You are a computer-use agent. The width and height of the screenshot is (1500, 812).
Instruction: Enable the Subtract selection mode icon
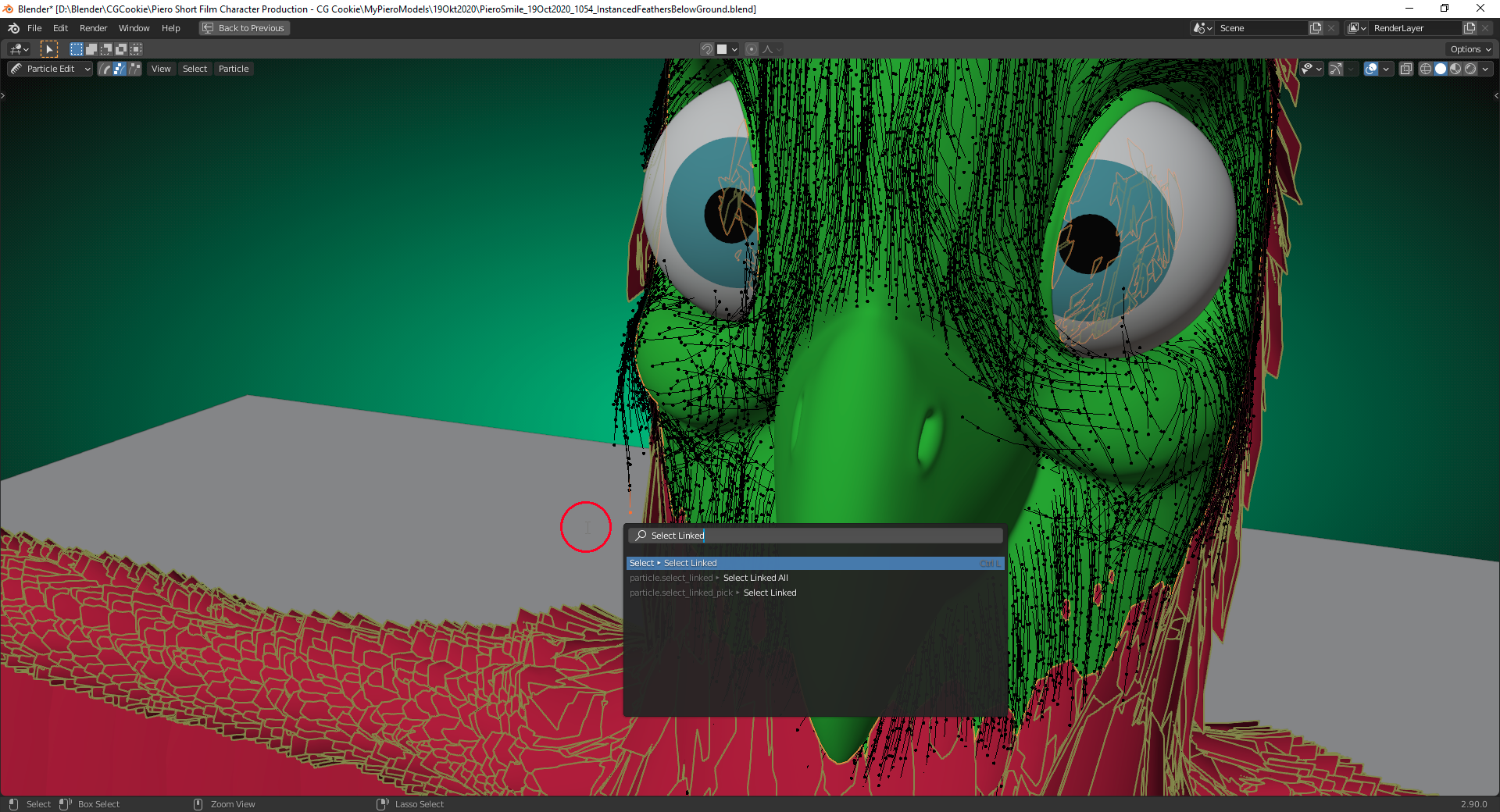105,48
